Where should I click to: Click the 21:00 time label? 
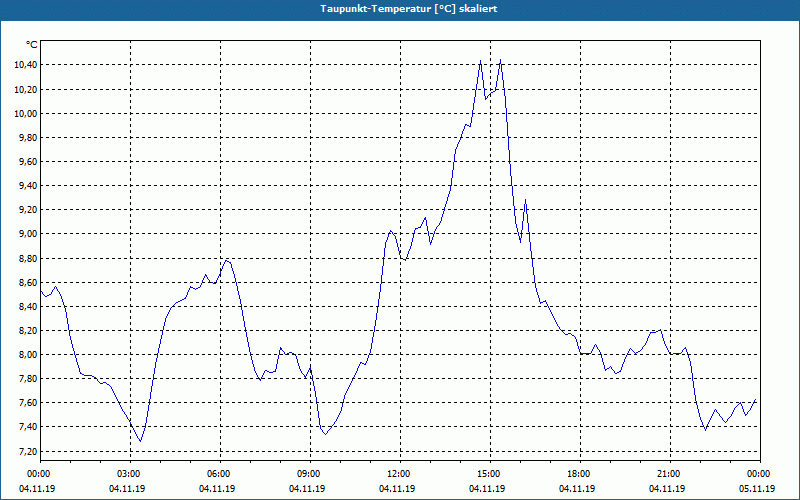[670, 474]
